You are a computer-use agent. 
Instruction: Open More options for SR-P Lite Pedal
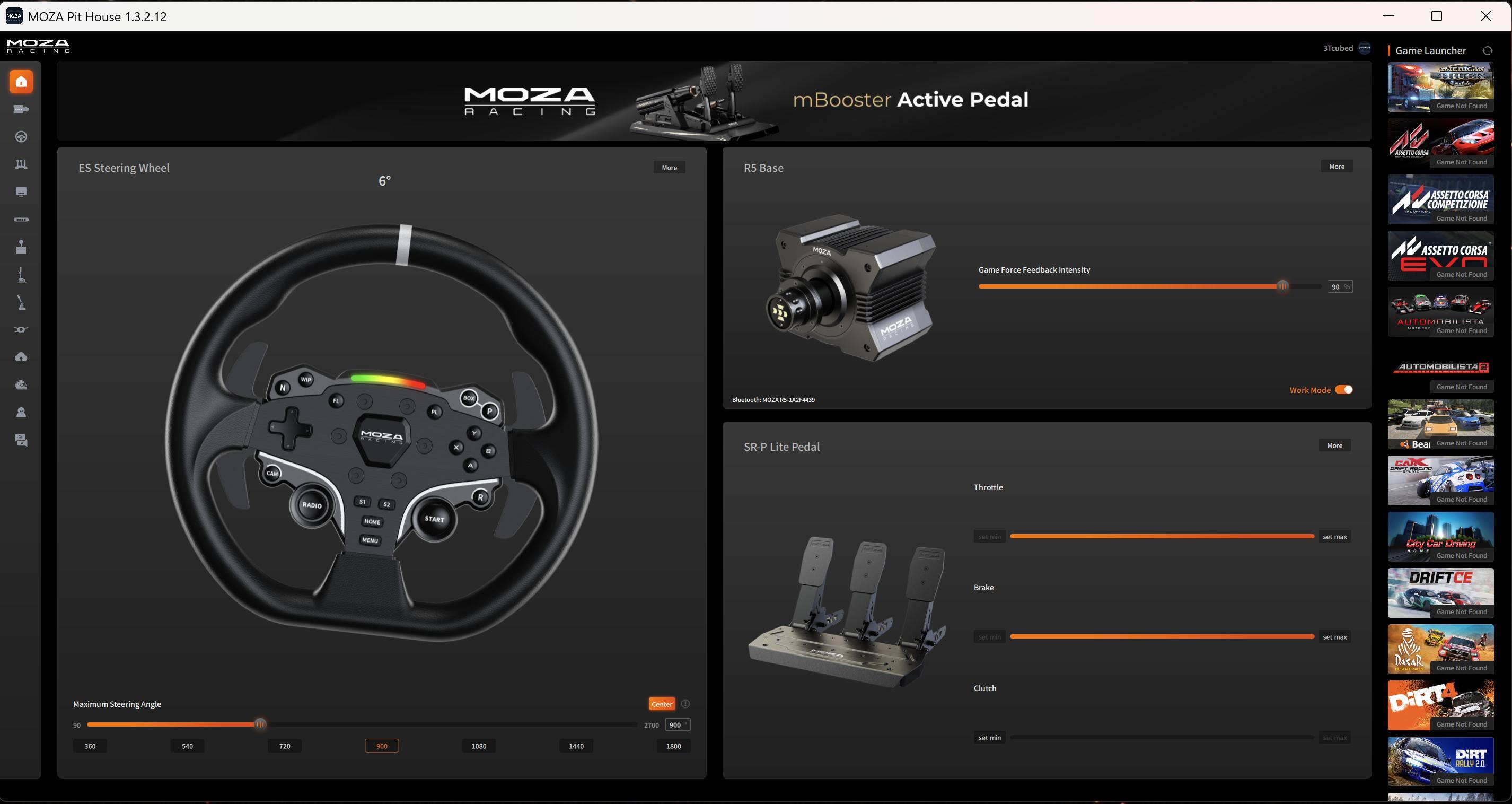pos(1335,445)
